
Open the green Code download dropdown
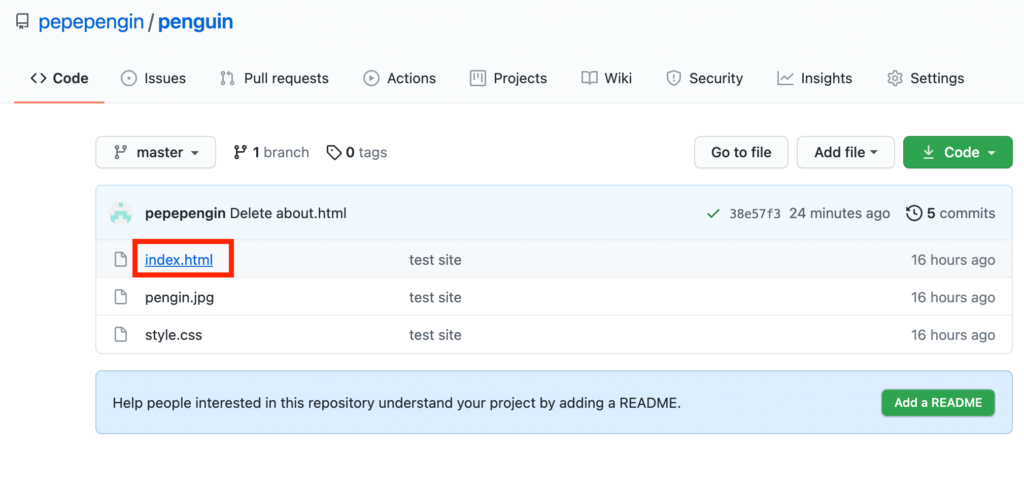coord(958,152)
